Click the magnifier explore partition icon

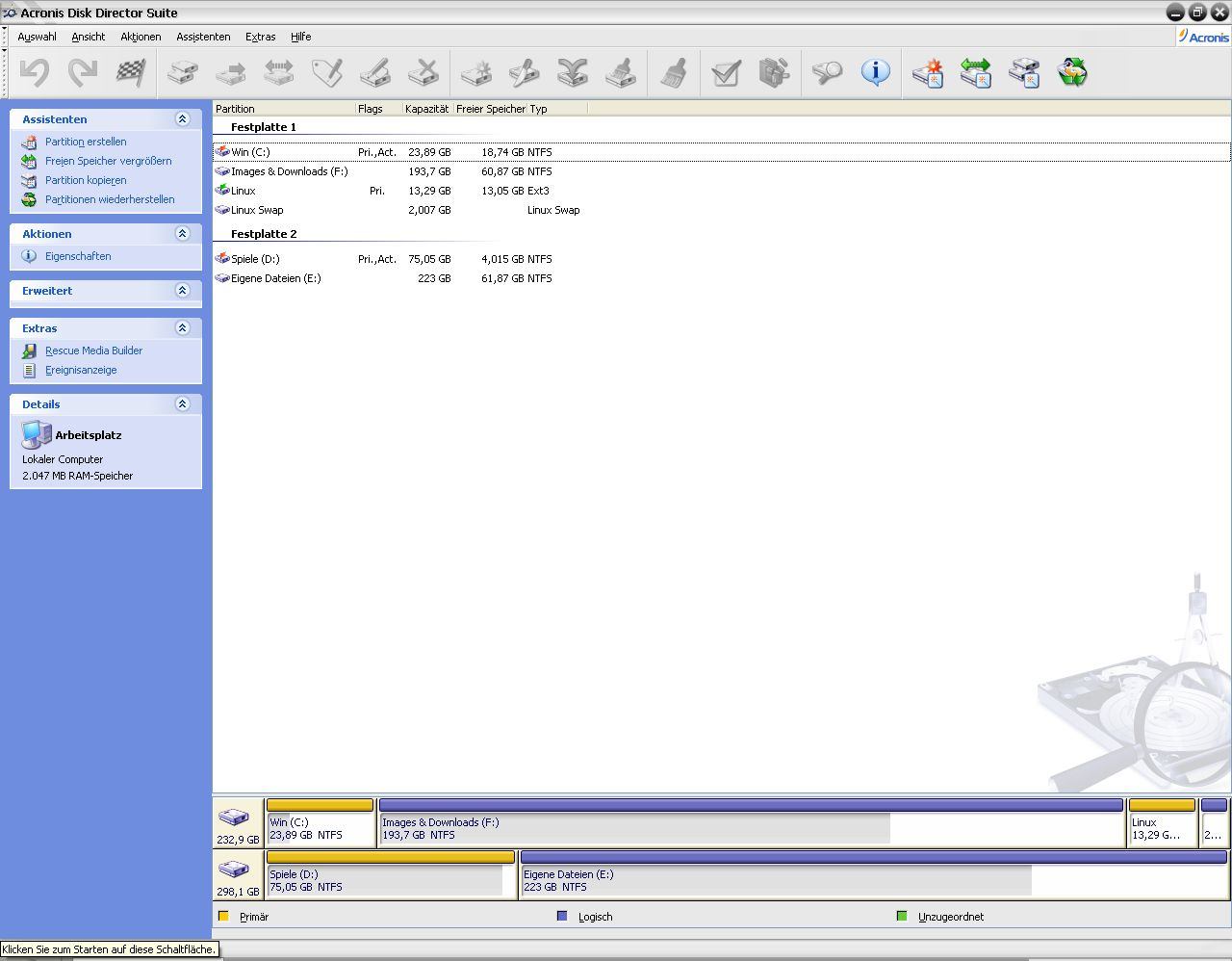pyautogui.click(x=827, y=72)
